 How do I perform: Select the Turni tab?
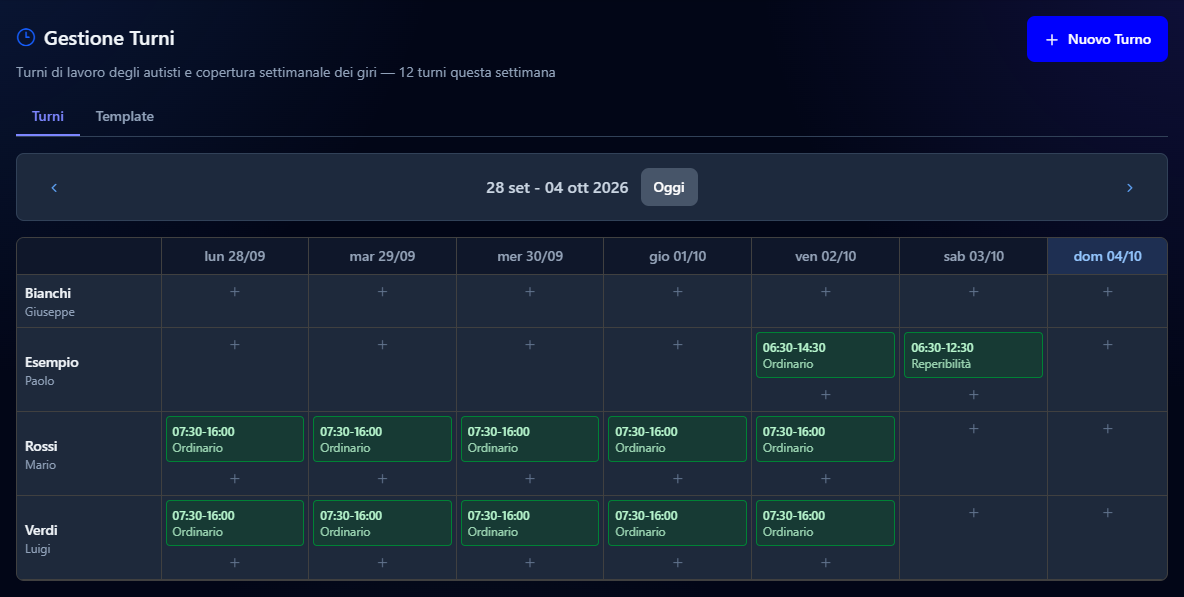click(x=48, y=116)
